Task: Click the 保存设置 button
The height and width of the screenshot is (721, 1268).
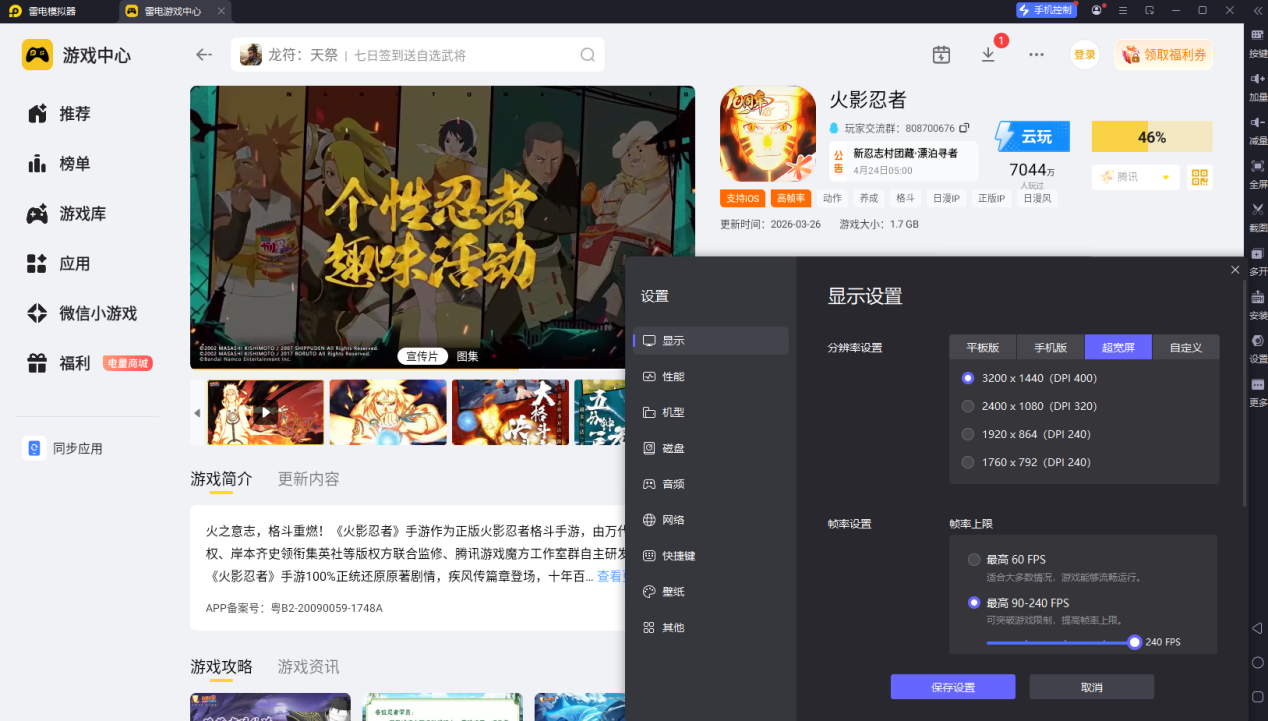Action: [953, 687]
